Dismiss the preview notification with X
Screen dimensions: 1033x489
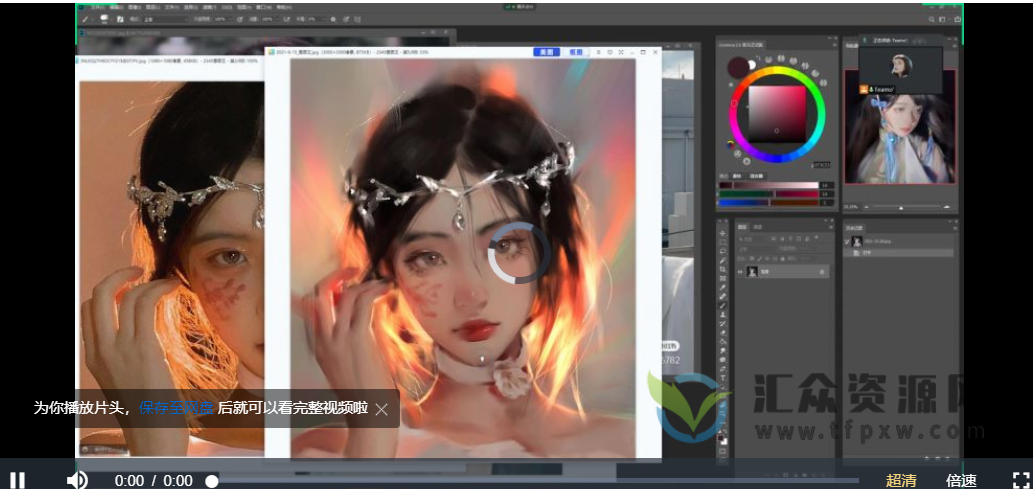pyautogui.click(x=382, y=409)
